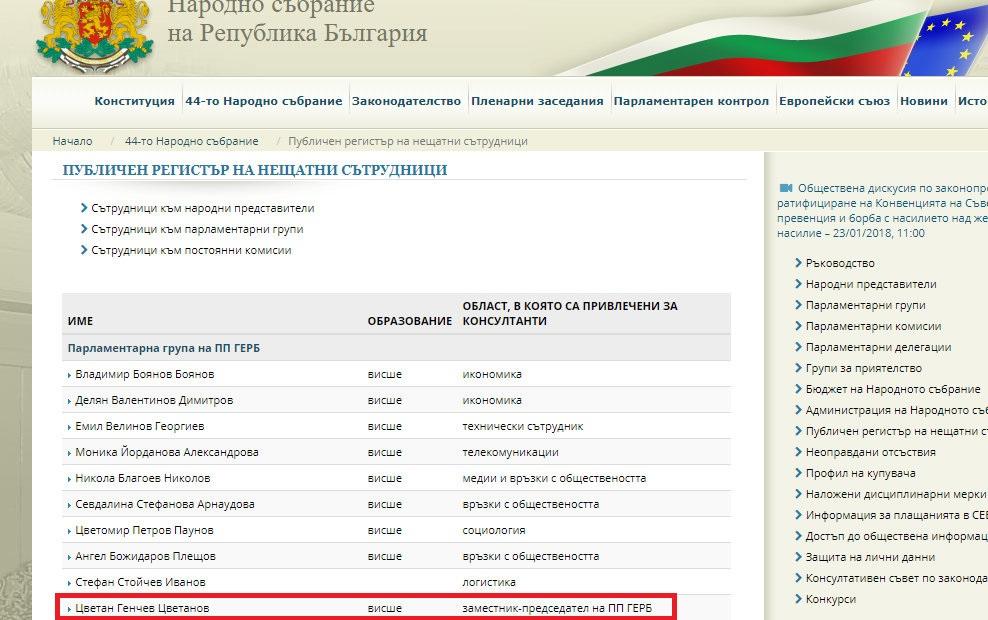Open Парламентарни комисии sidebar link
Viewport: 988px width, 620px height.
click(x=873, y=326)
